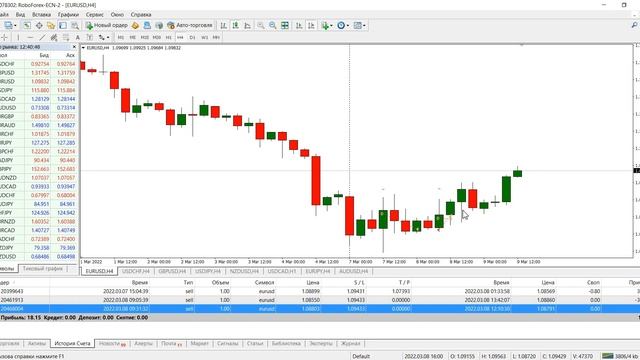Zoom out the chart
Screen dimensions: 640x360
coord(272,25)
